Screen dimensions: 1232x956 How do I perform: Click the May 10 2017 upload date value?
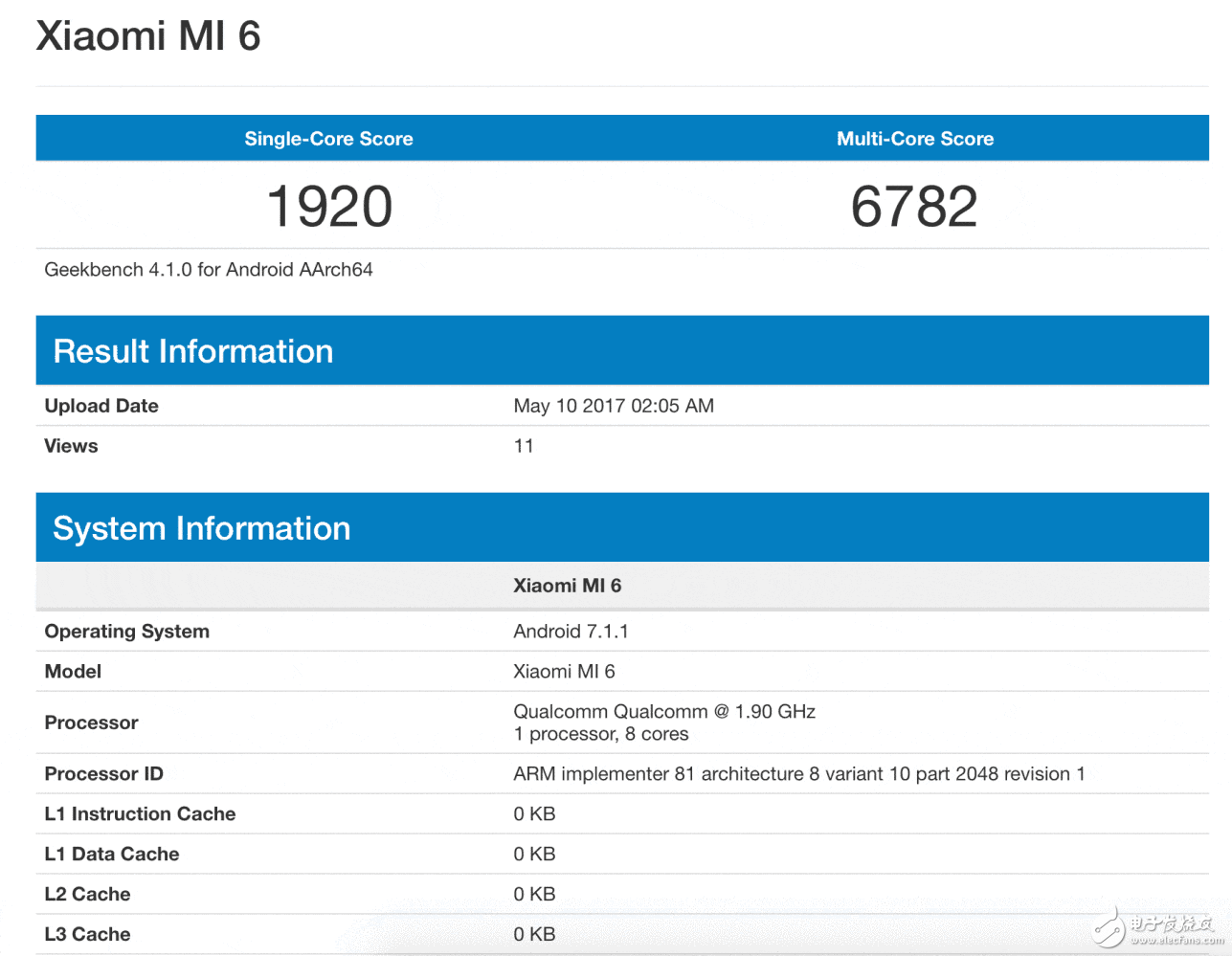(x=614, y=406)
